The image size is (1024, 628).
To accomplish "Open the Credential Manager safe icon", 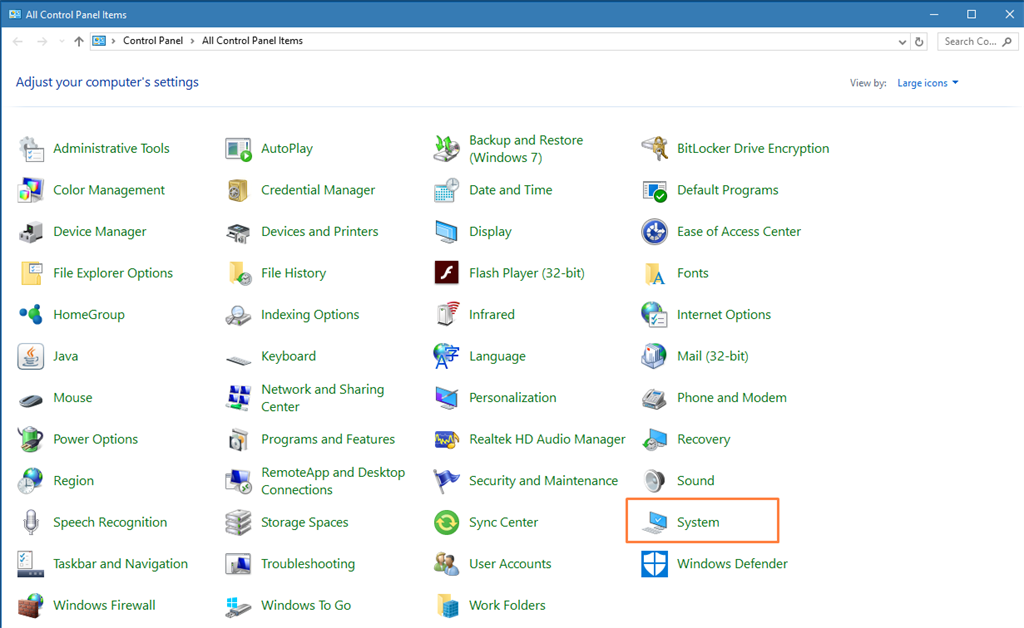I will pyautogui.click(x=238, y=191).
